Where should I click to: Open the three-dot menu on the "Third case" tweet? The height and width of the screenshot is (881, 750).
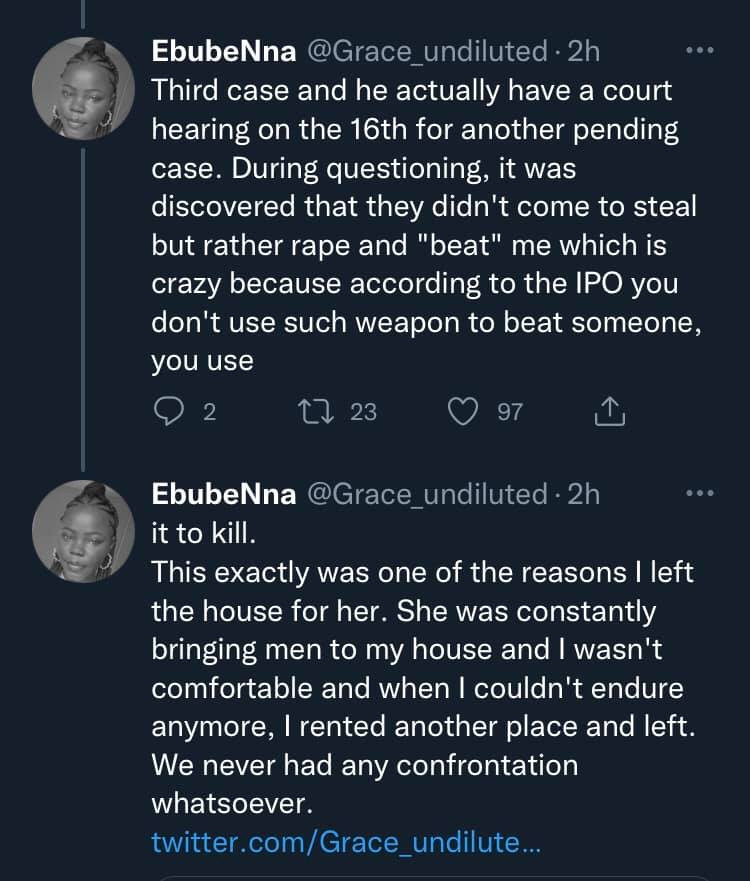699,49
